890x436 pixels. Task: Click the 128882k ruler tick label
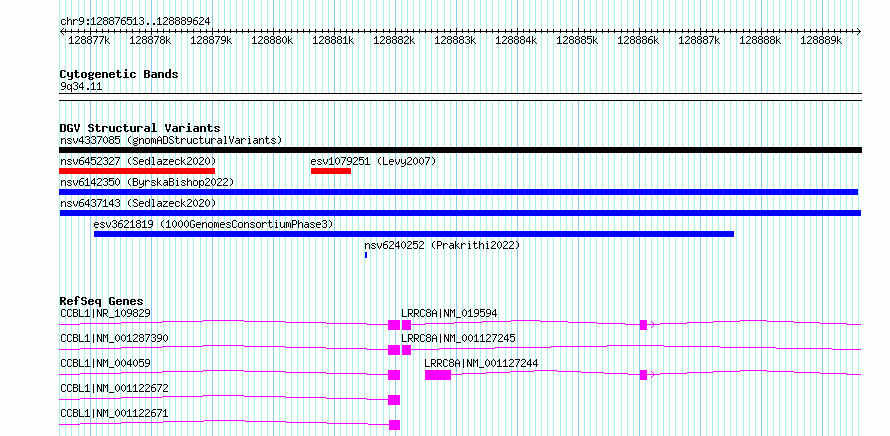point(394,41)
